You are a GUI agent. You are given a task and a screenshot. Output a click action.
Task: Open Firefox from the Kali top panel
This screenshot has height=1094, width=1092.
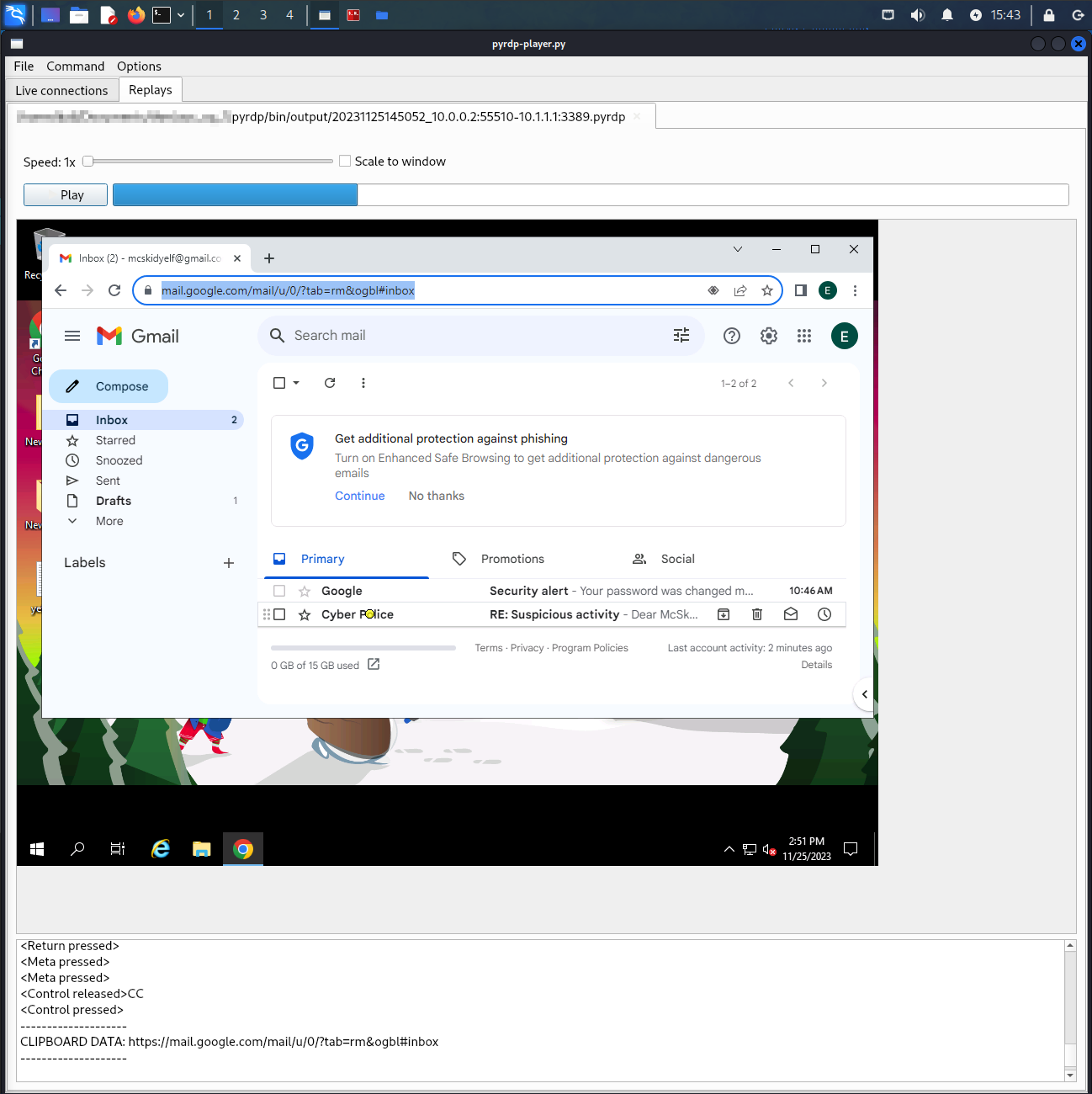pyautogui.click(x=136, y=15)
